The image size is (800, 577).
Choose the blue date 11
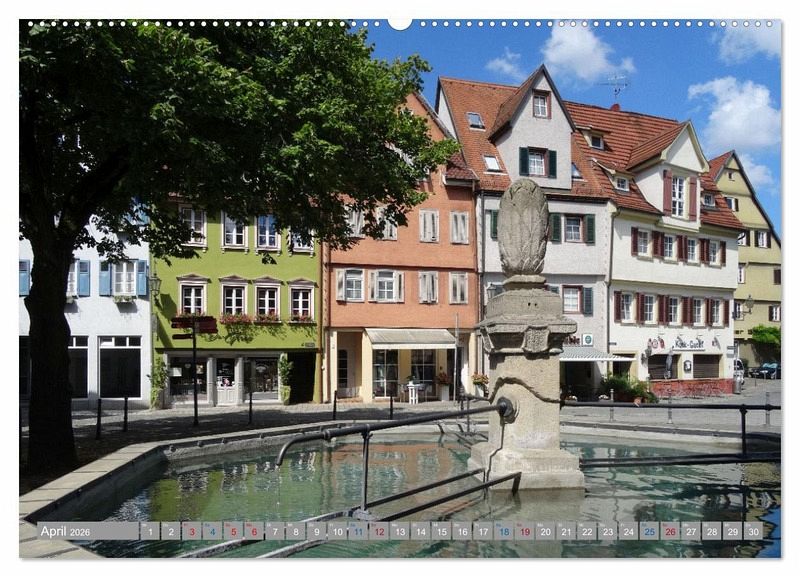tap(358, 531)
